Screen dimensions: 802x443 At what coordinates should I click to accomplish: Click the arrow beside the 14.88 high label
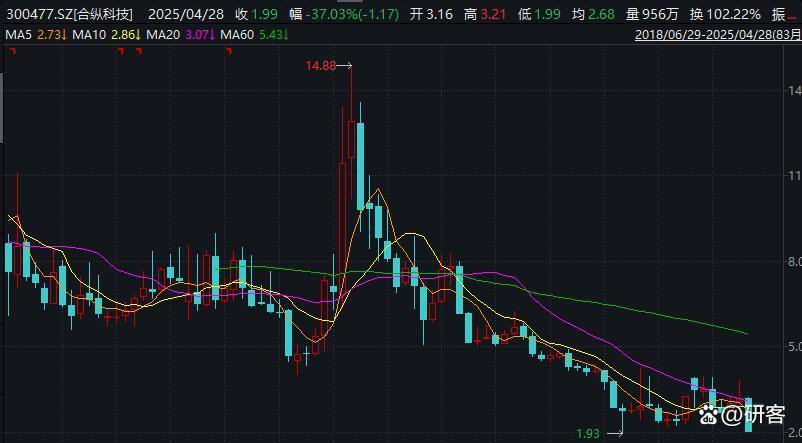345,65
